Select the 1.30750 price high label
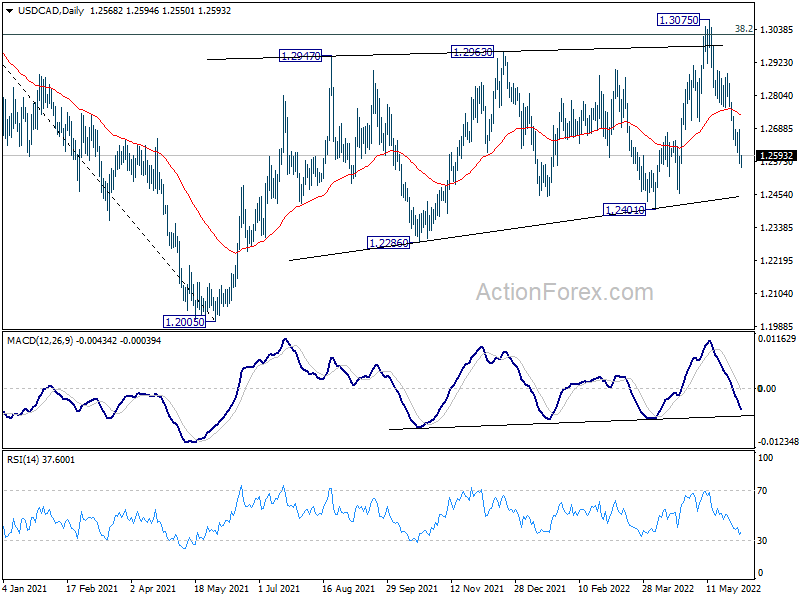800x600 pixels. point(679,20)
